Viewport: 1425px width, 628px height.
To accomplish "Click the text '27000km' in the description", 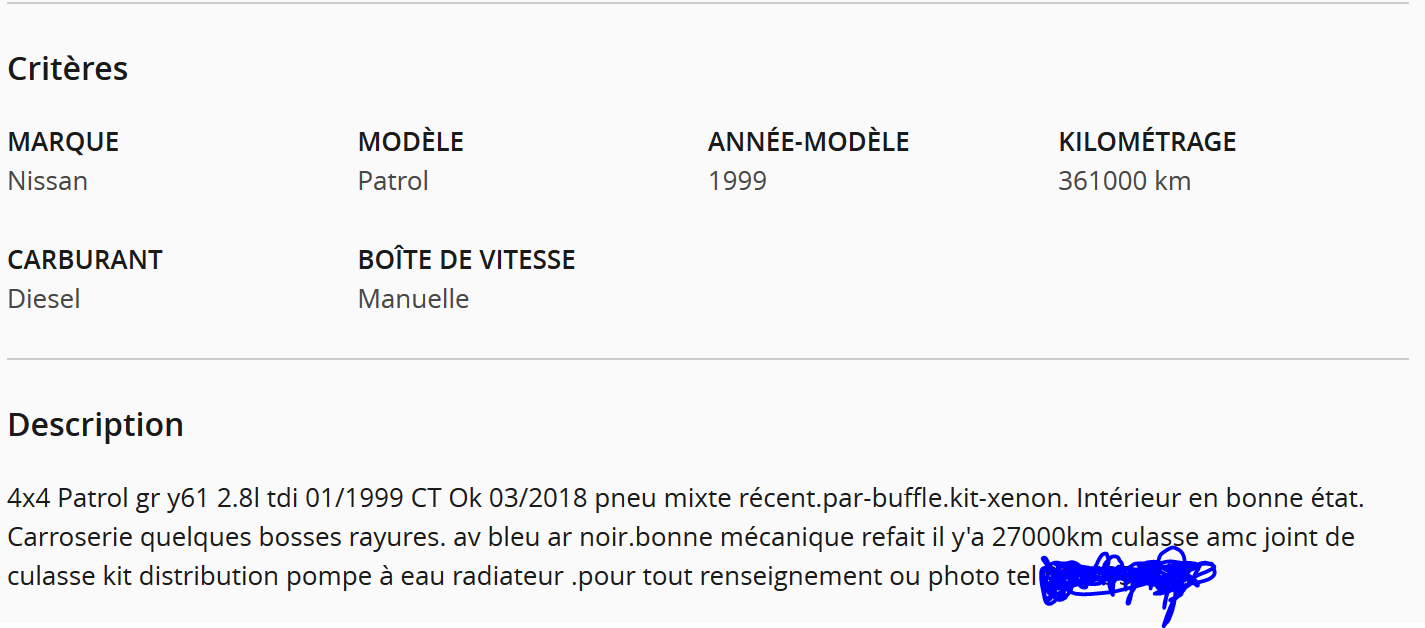I will tap(1047, 538).
